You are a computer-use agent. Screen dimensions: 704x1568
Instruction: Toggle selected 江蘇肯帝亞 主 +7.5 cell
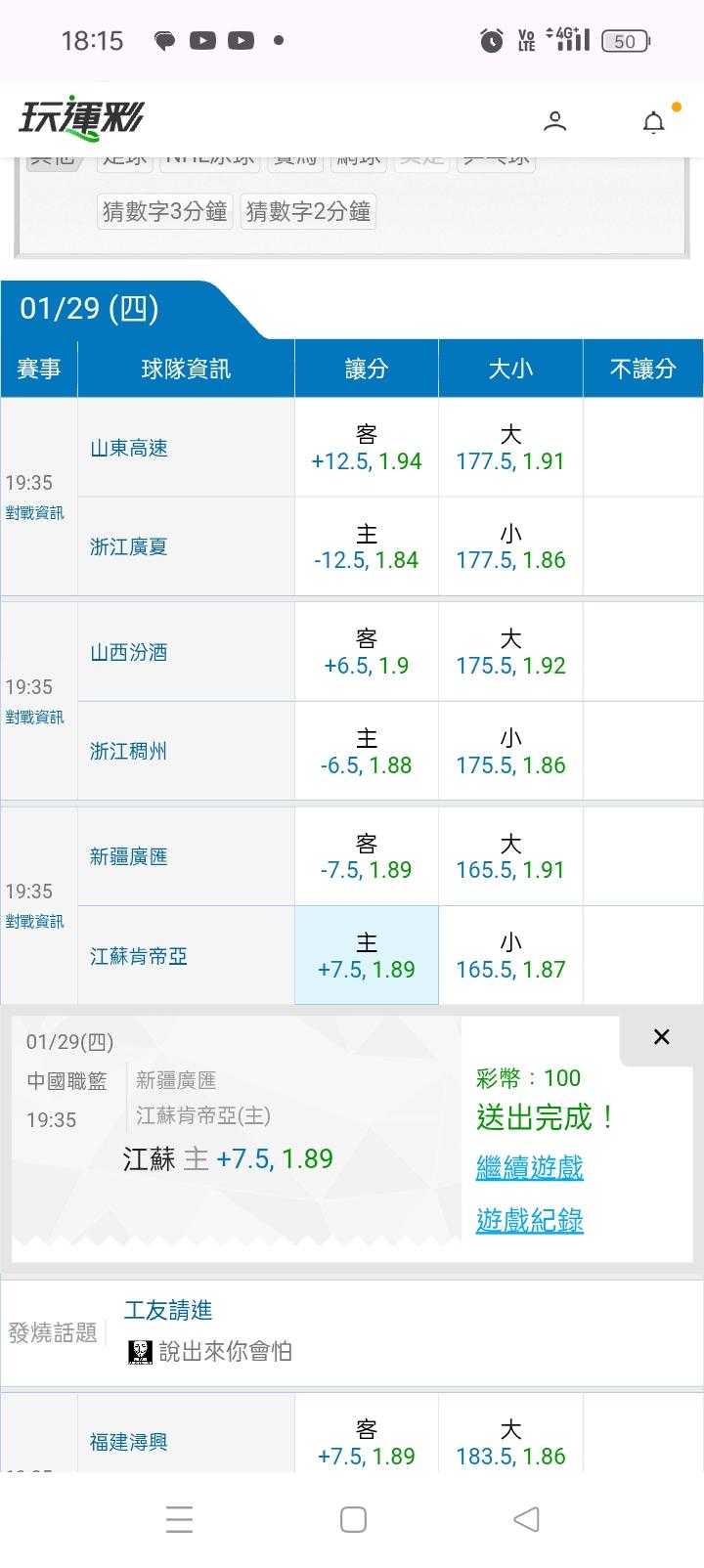(x=367, y=956)
